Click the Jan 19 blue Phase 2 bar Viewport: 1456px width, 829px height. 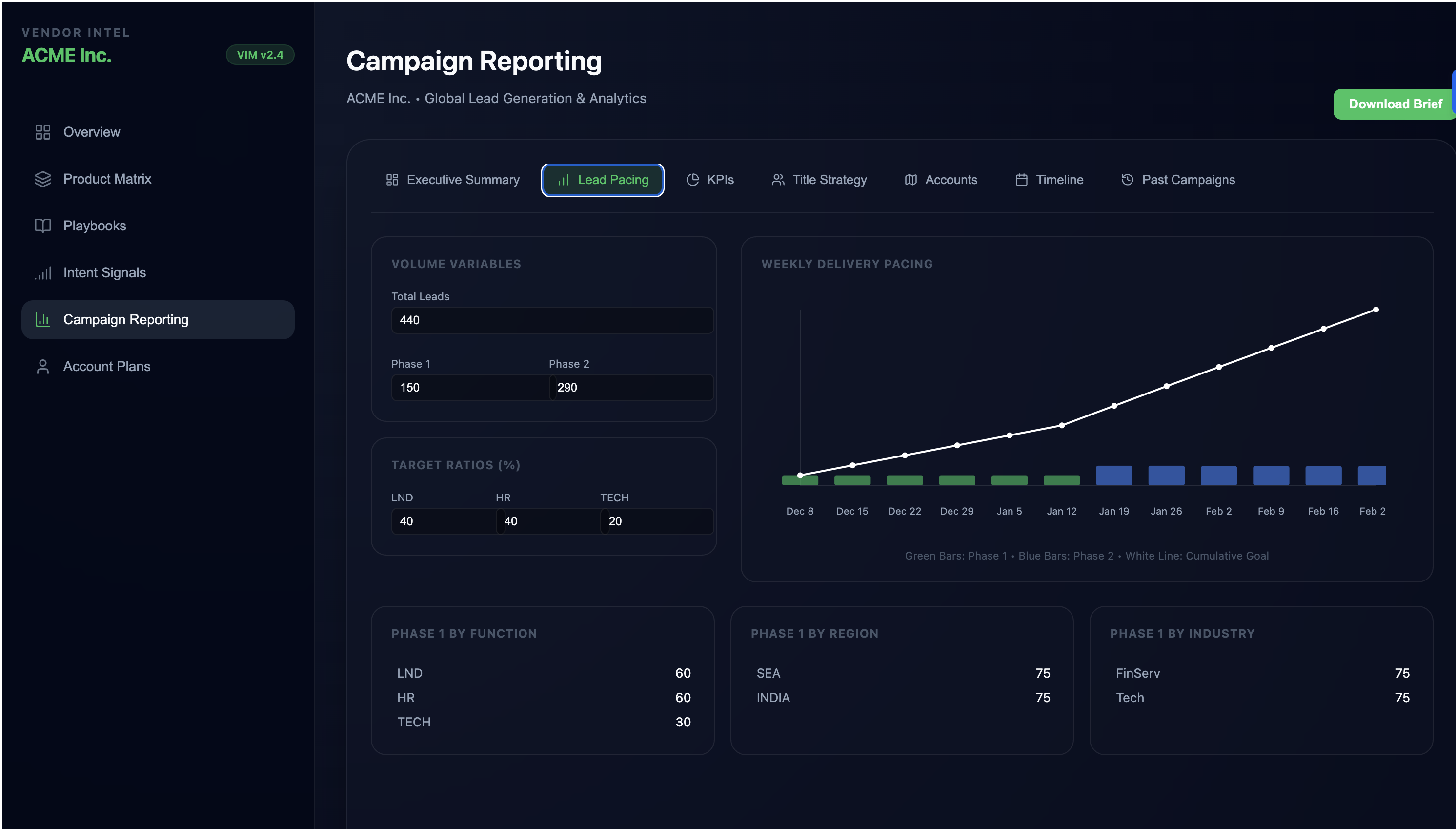pyautogui.click(x=1113, y=476)
